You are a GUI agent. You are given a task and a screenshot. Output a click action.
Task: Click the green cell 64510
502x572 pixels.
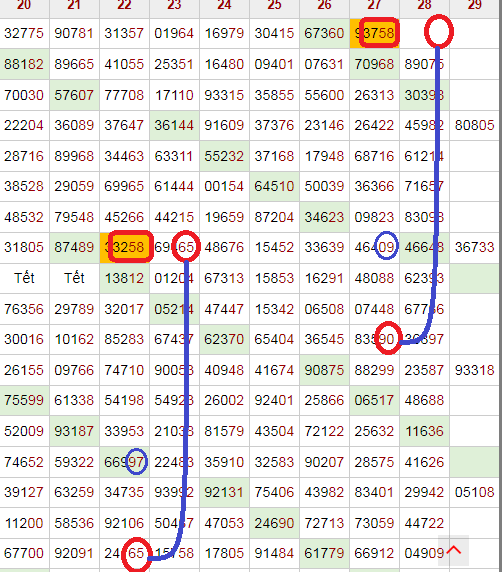coord(274,186)
